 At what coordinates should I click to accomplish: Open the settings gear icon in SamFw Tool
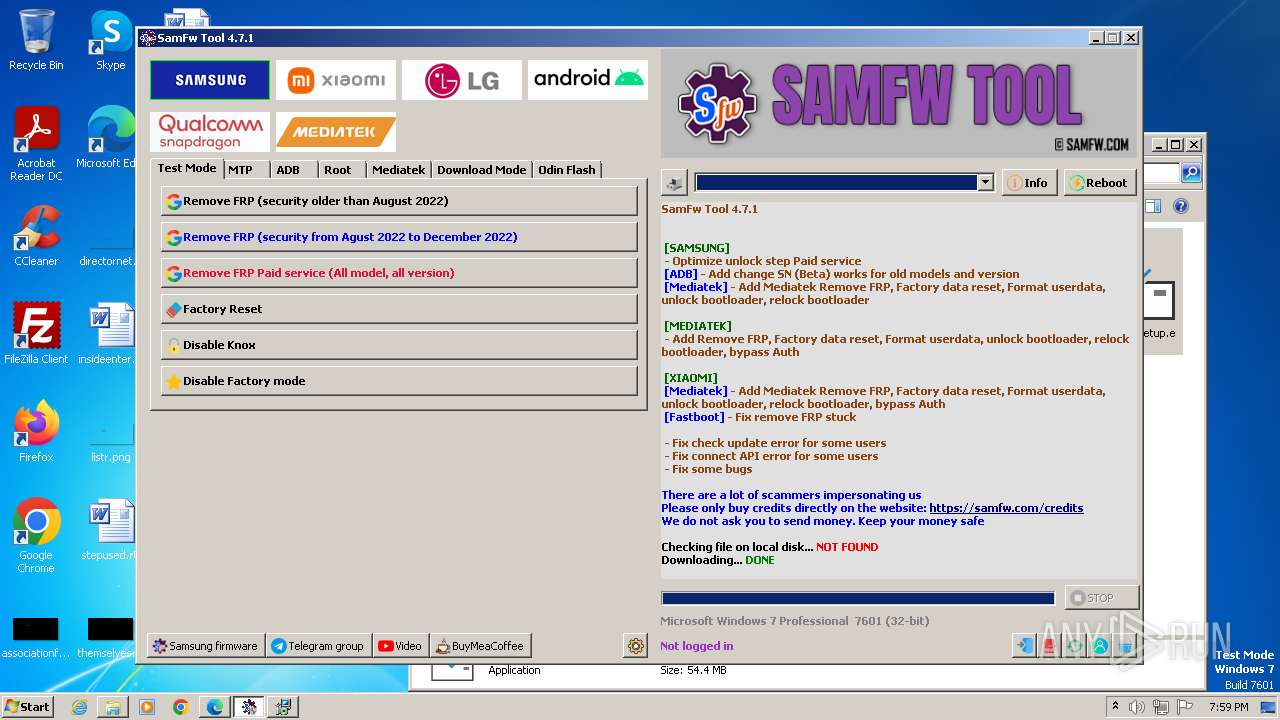[x=636, y=646]
